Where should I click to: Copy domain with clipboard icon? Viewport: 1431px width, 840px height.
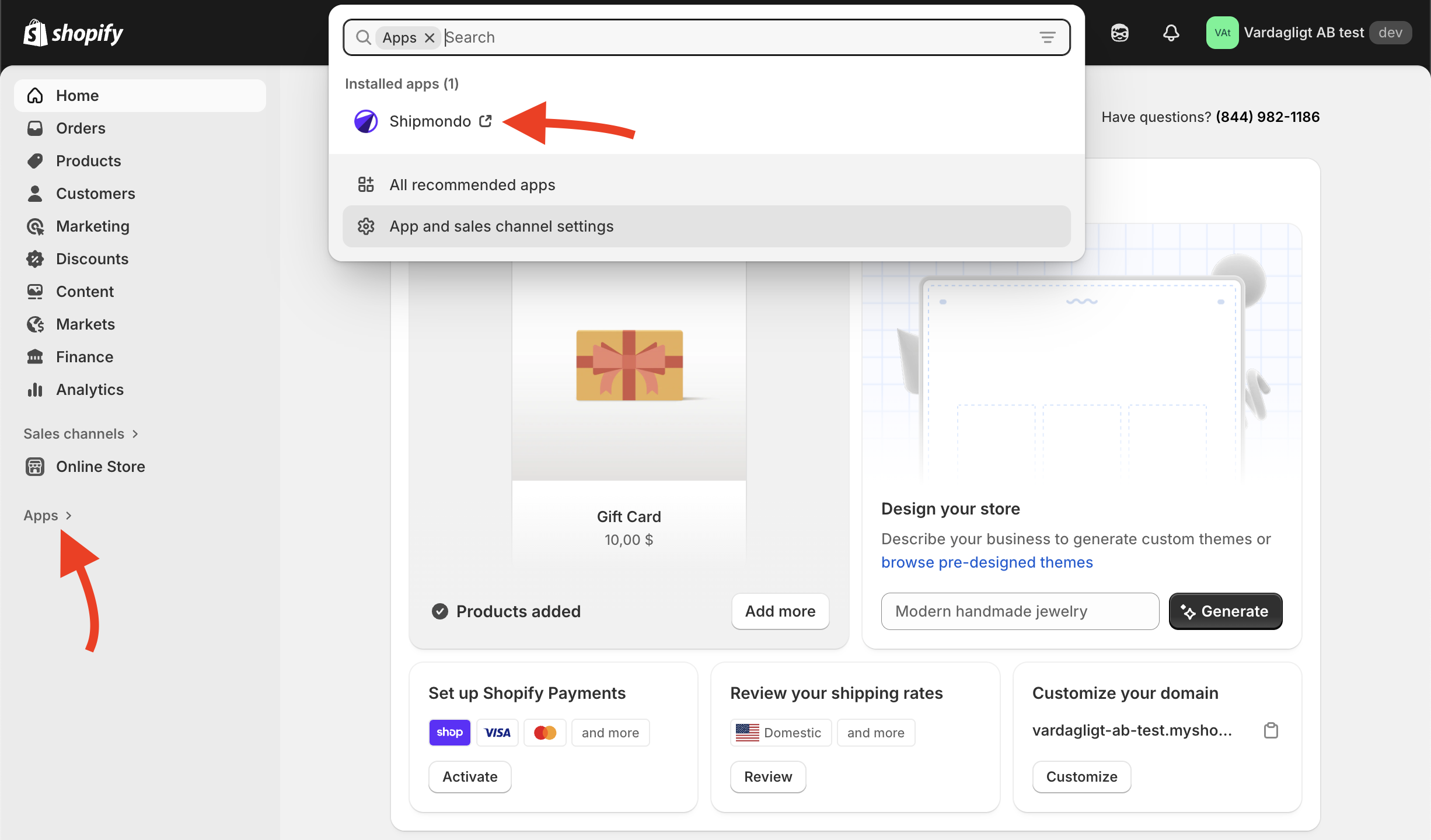tap(1271, 730)
